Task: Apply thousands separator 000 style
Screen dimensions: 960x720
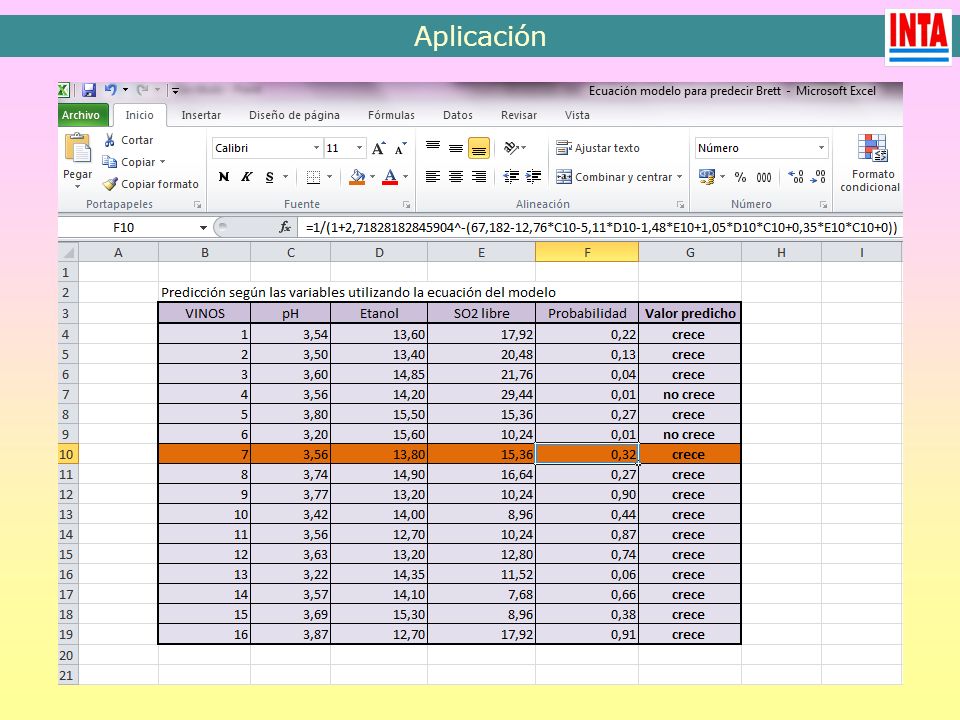Action: (763, 178)
